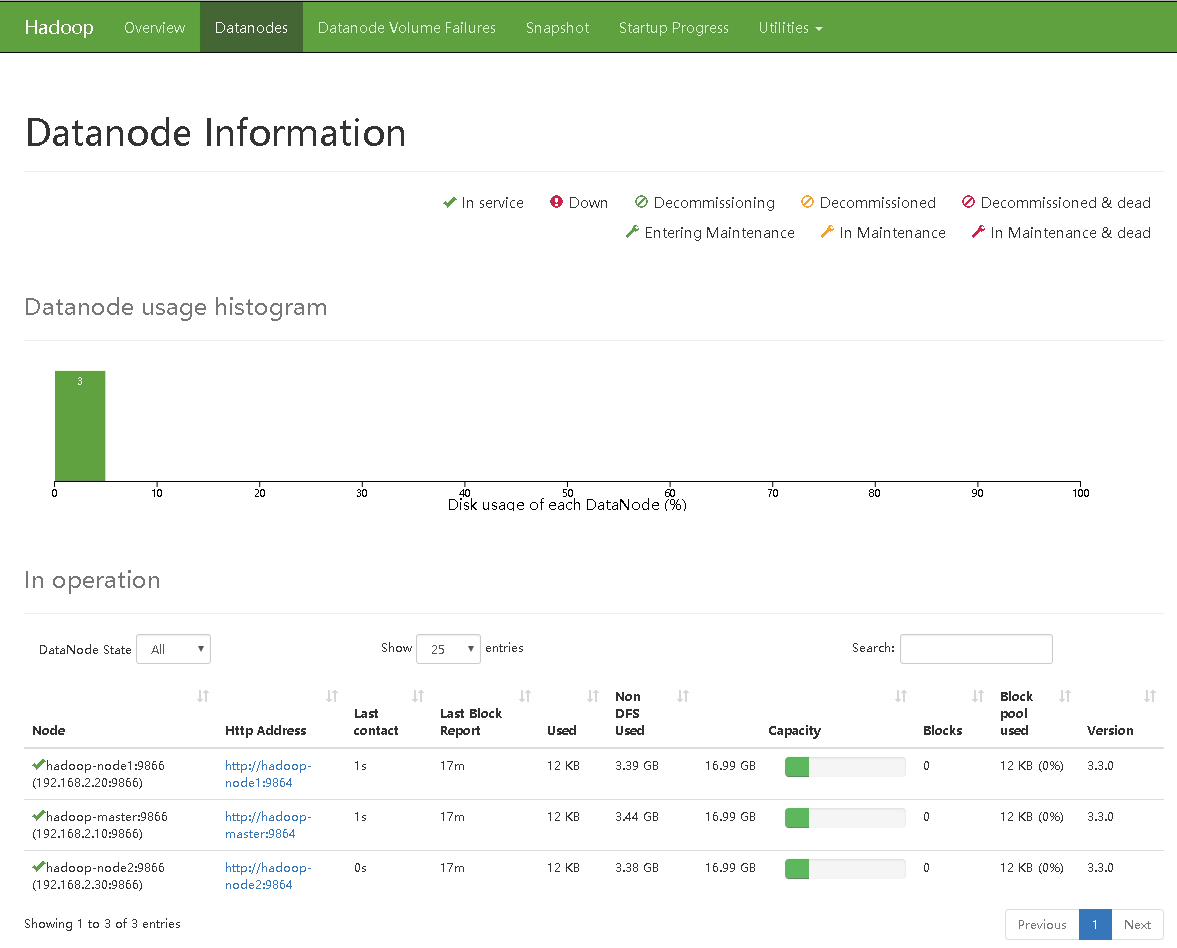1177x948 pixels.
Task: Click hadoop-node1's 12 KB Used value
Action: [x=563, y=766]
